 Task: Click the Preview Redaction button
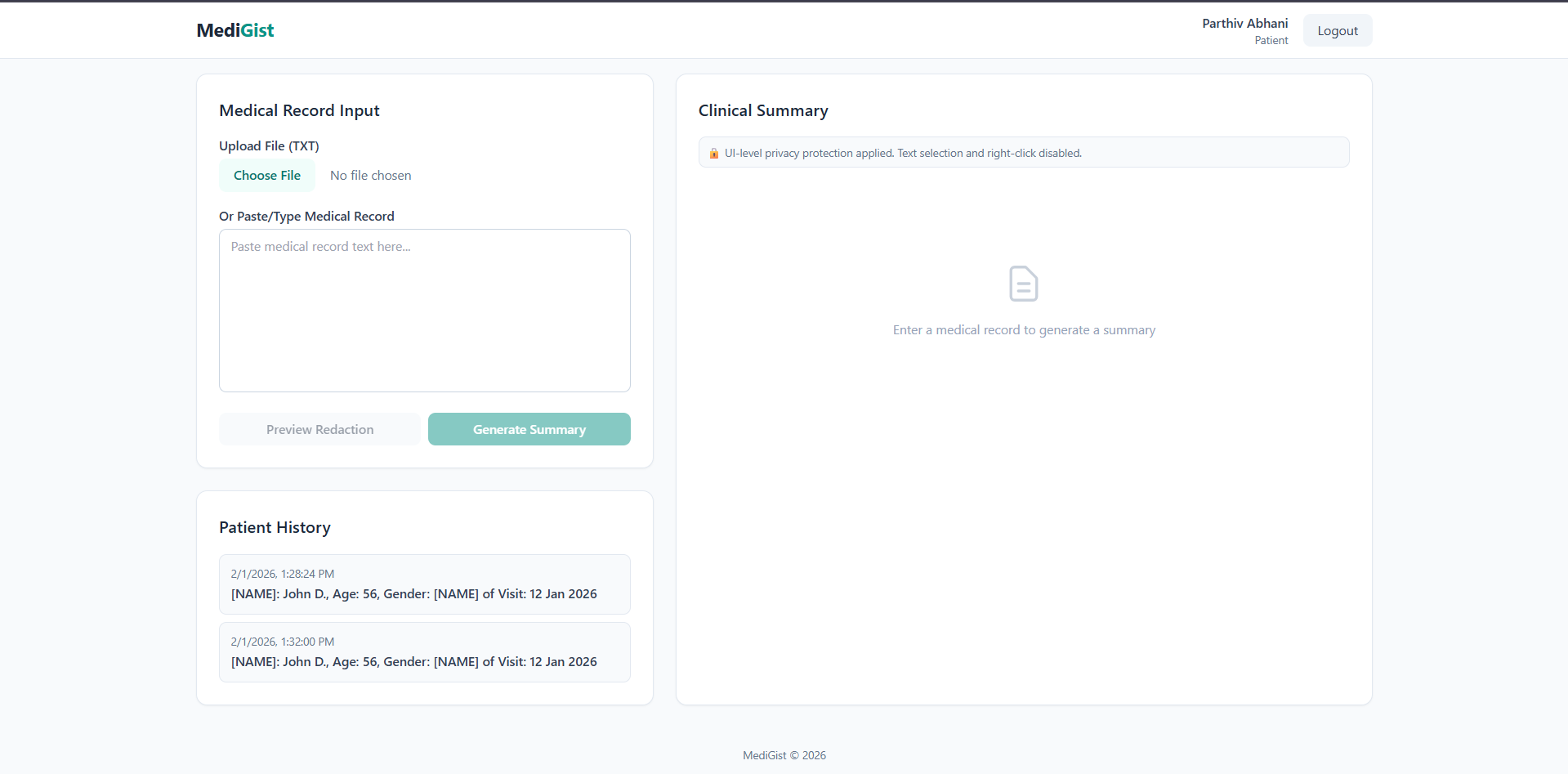coord(319,428)
